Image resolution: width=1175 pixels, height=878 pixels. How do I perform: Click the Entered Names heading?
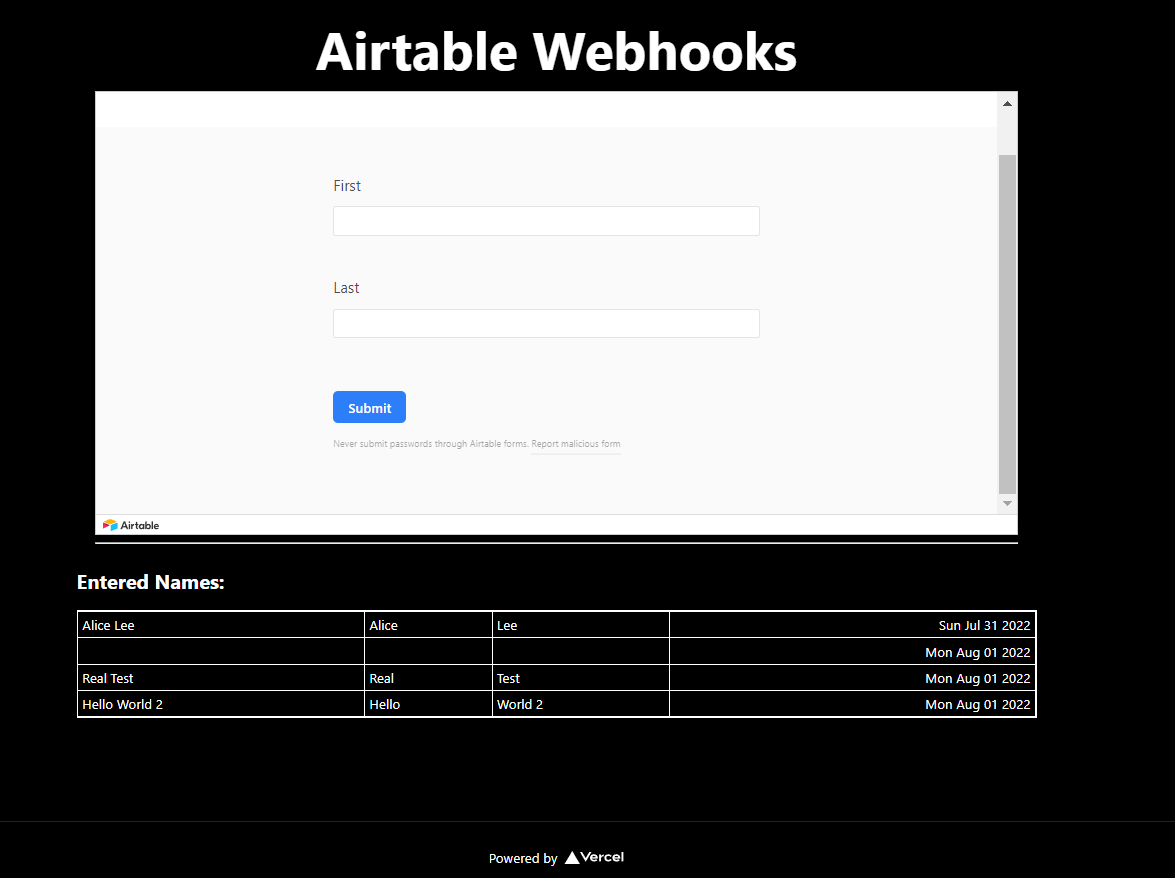point(151,582)
